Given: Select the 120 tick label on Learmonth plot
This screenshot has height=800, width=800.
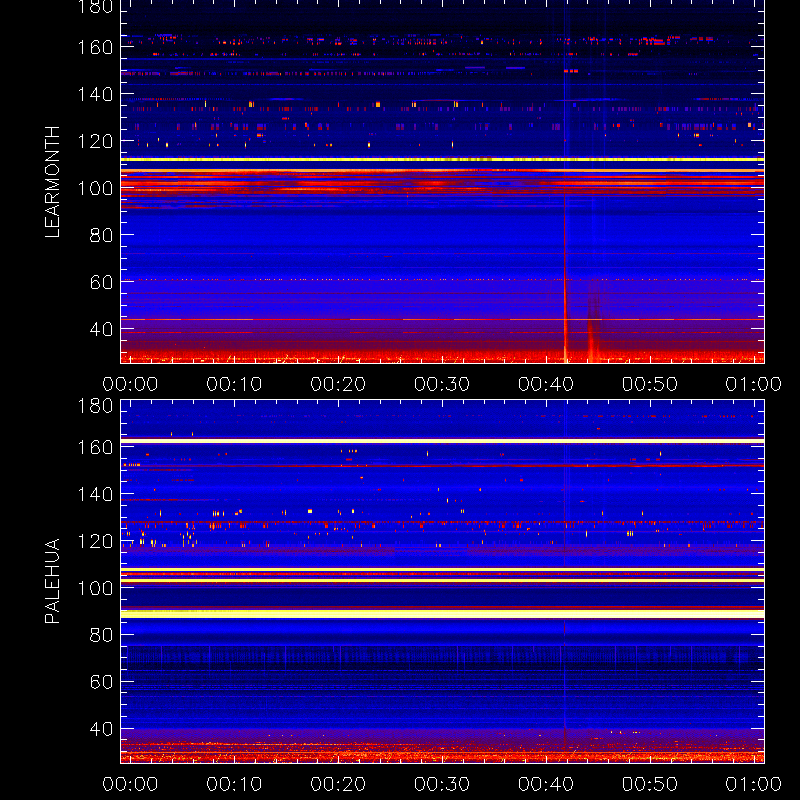Looking at the screenshot, I should point(95,141).
